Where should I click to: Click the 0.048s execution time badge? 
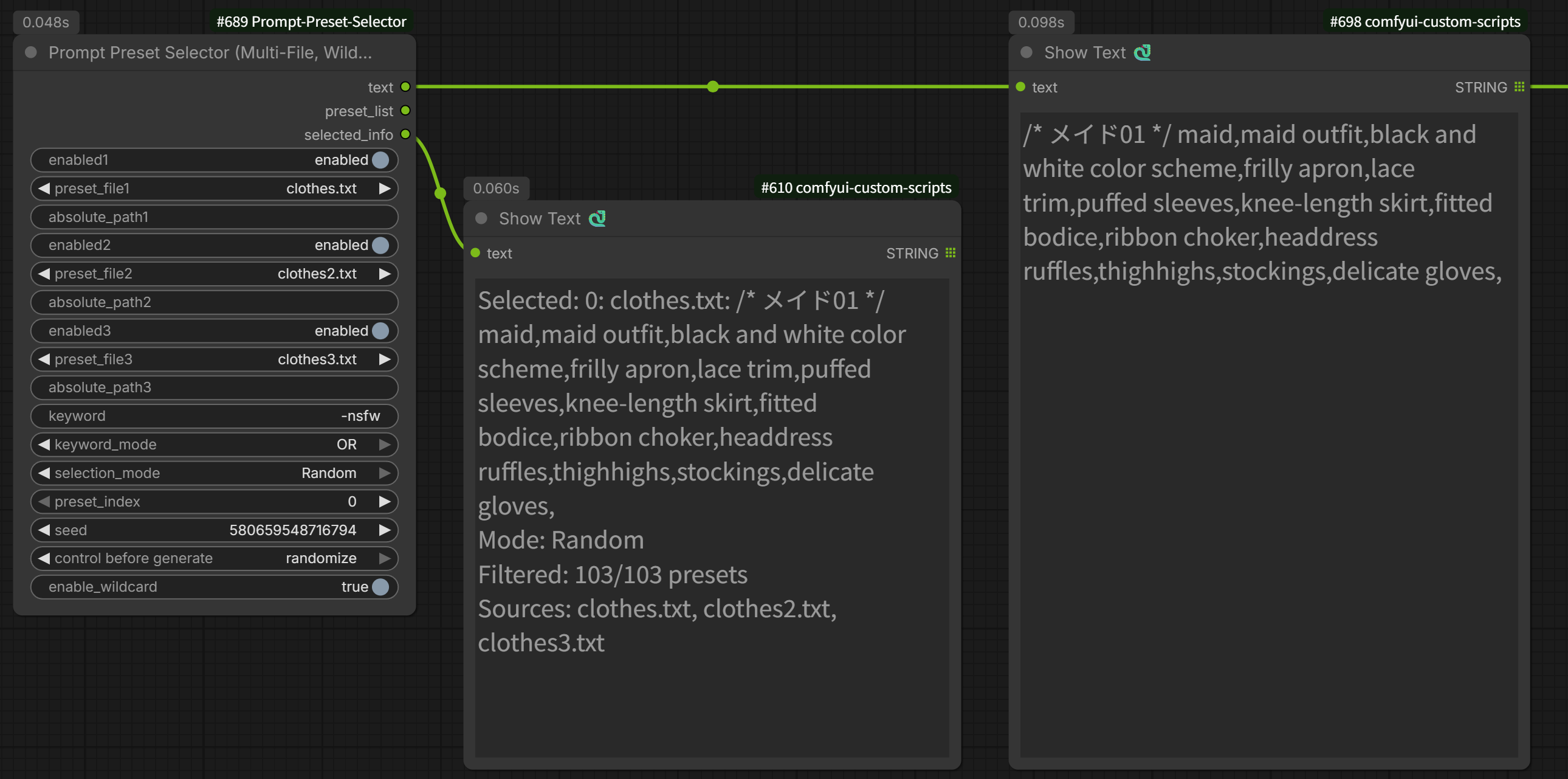click(46, 23)
